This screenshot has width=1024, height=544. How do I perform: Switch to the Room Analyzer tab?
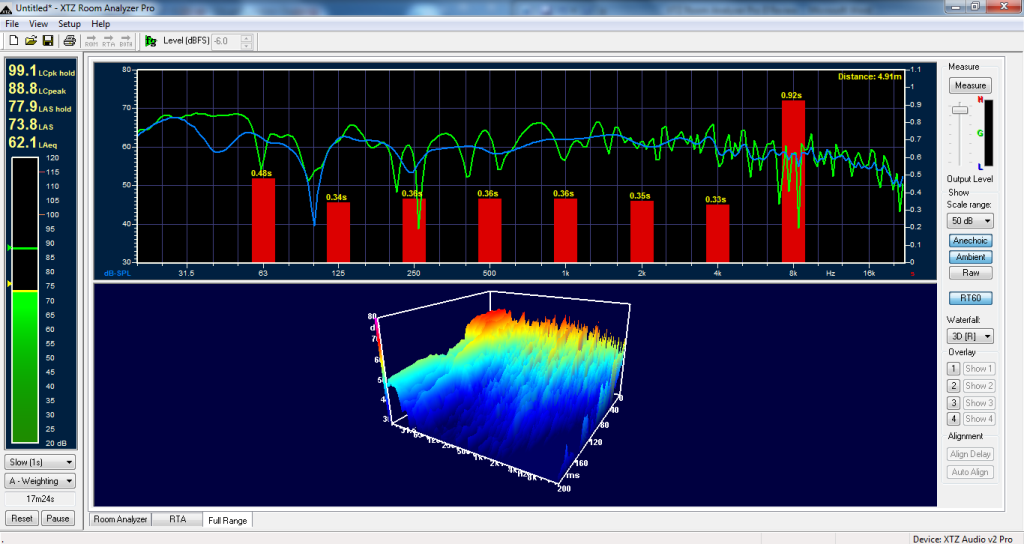(120, 519)
